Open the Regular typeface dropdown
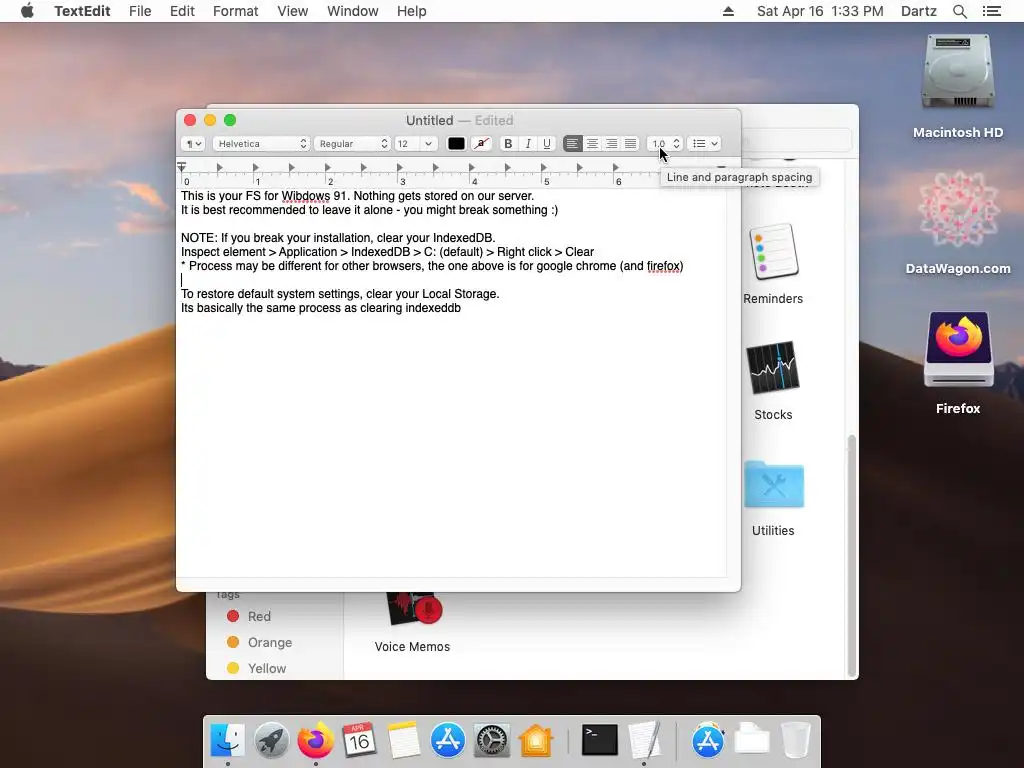 (x=353, y=144)
